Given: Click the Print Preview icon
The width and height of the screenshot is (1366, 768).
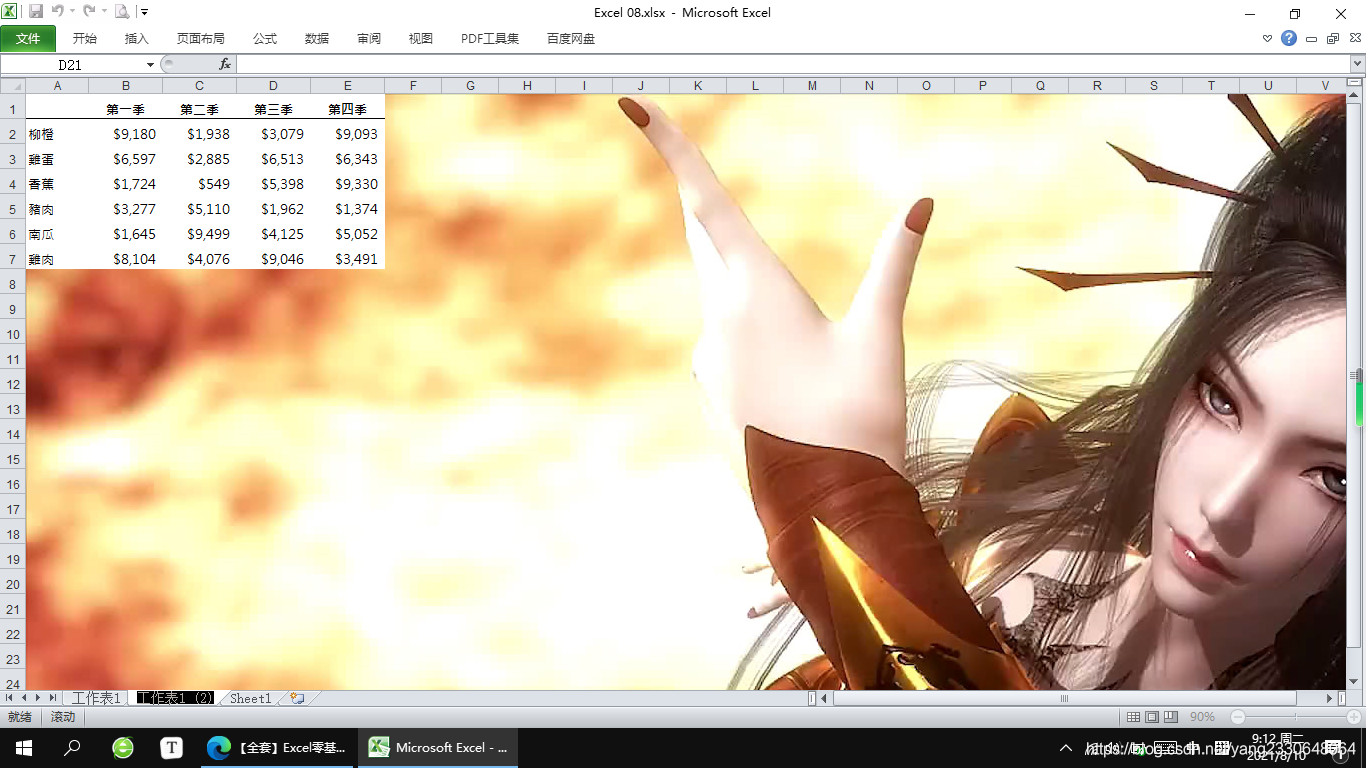Looking at the screenshot, I should [121, 12].
